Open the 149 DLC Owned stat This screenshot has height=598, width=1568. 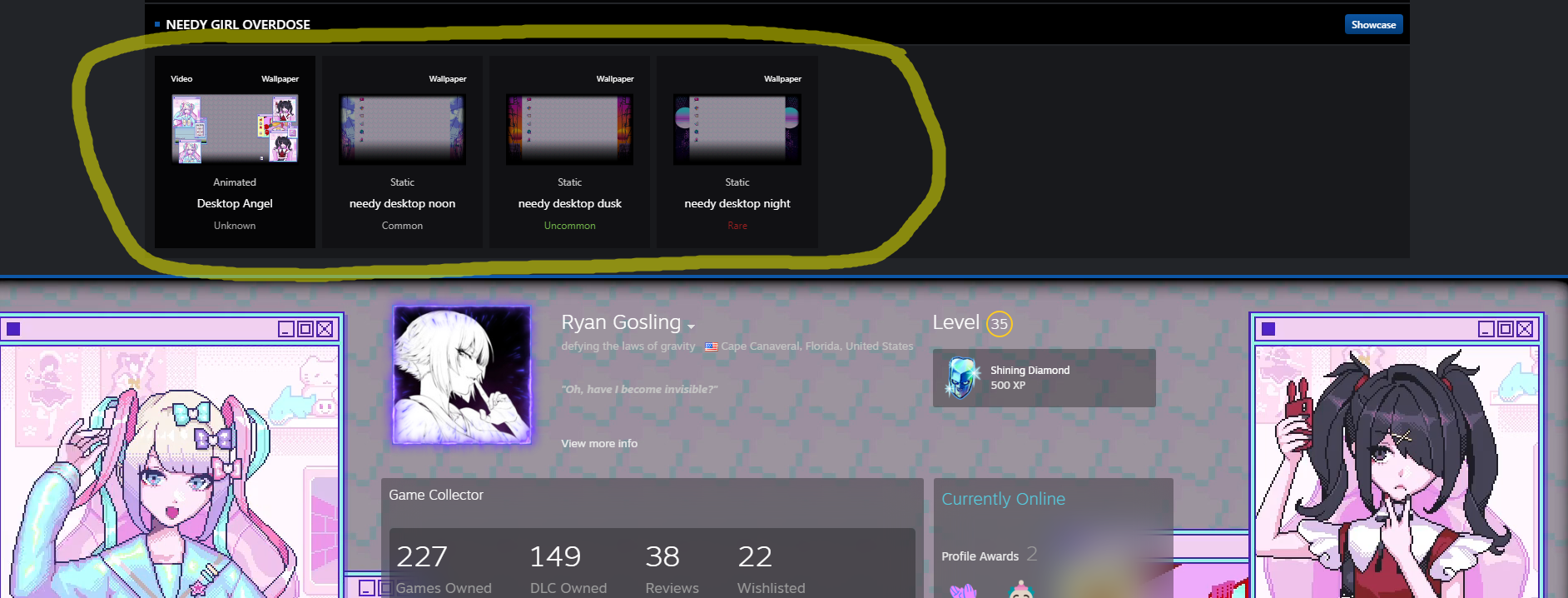[x=568, y=569]
